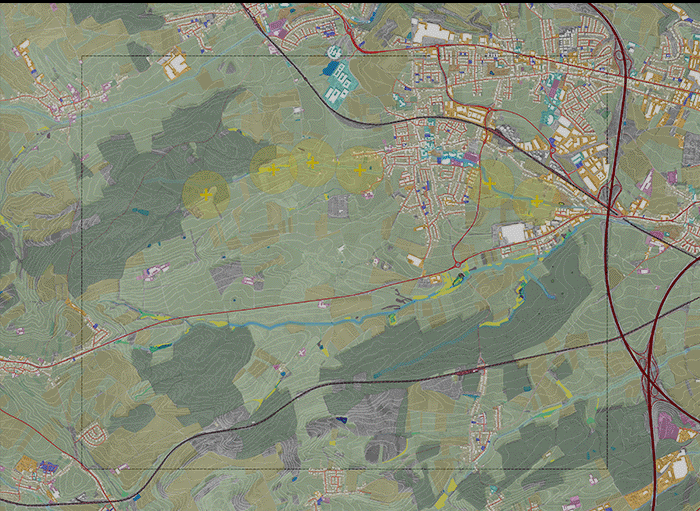Click the orange-outlined white building at upper left
Screen dimensions: 700x511
point(175,64)
